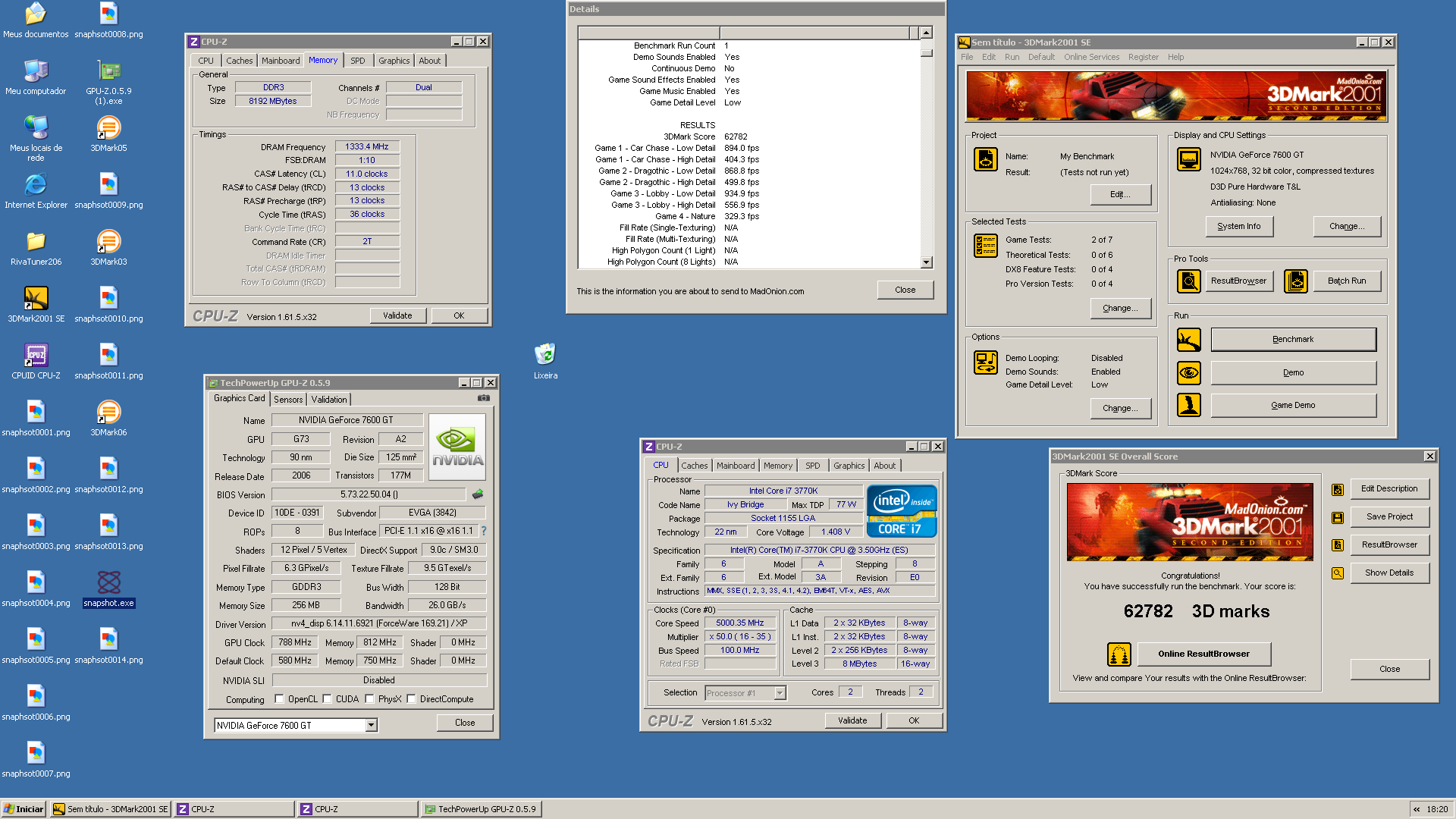This screenshot has height=819, width=1456.
Task: Click the Show Details magnifier icon
Action: pos(1337,573)
